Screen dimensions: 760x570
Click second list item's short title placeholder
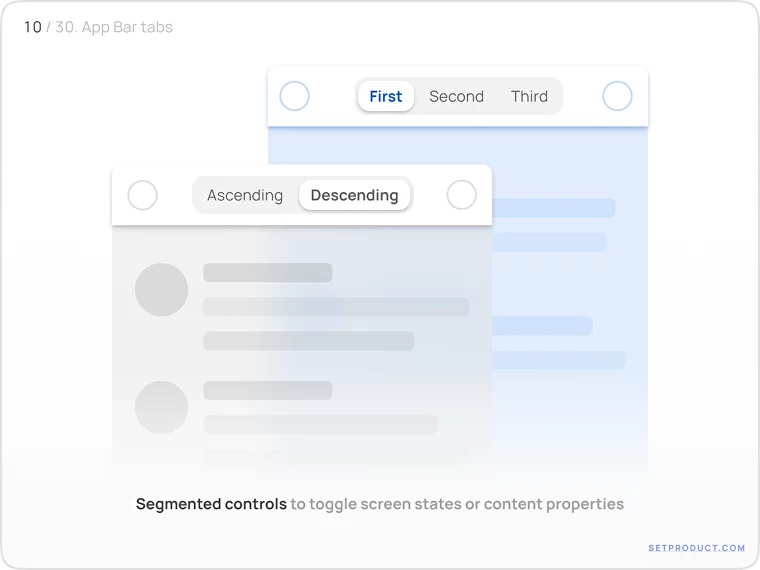(x=267, y=390)
